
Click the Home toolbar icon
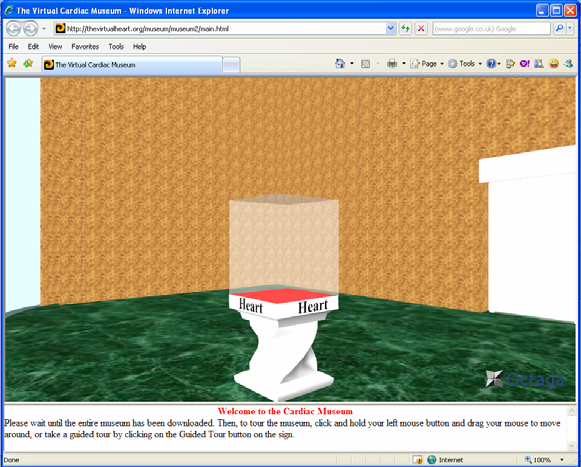coord(340,64)
